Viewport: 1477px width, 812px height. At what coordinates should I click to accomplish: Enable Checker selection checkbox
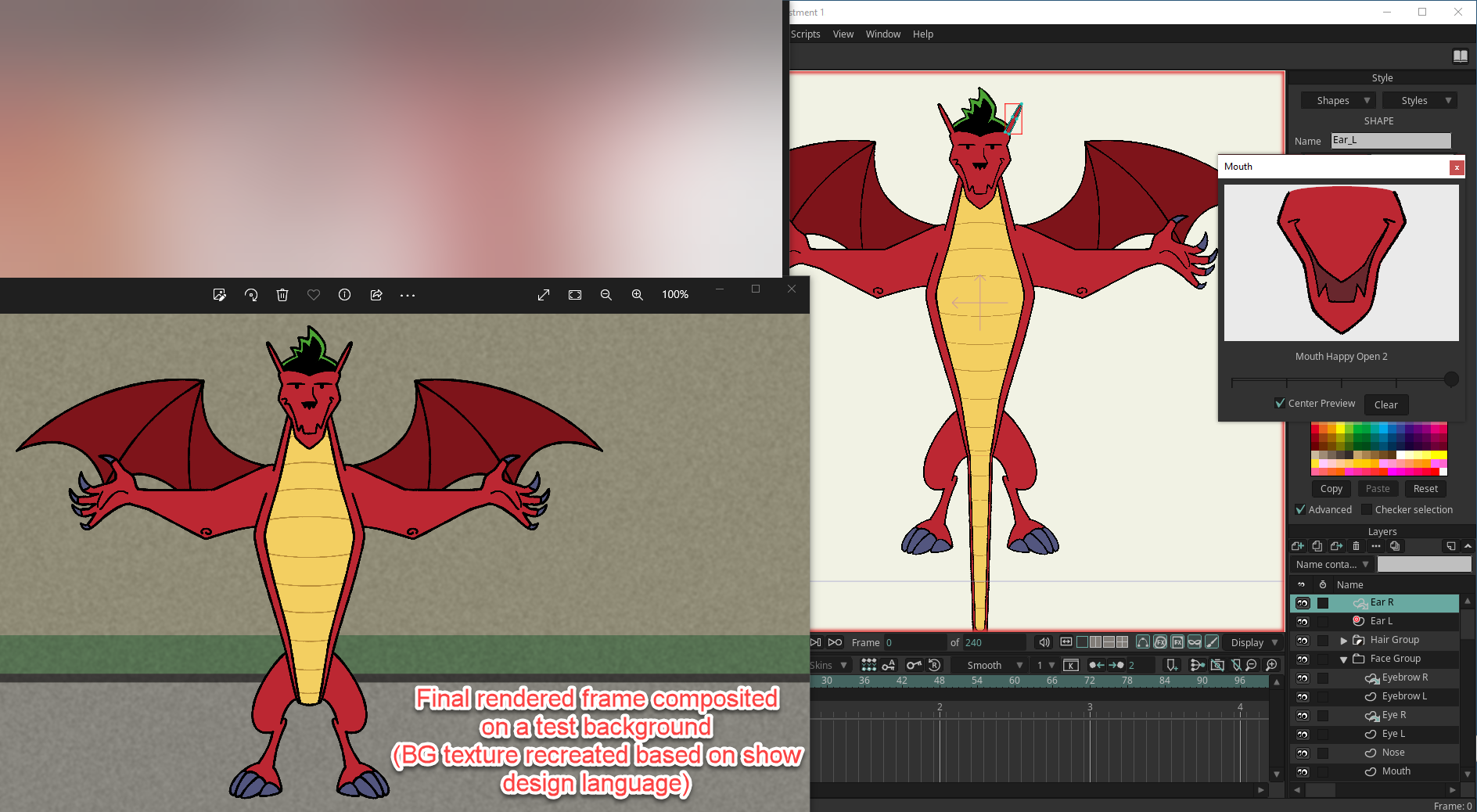tap(1367, 509)
